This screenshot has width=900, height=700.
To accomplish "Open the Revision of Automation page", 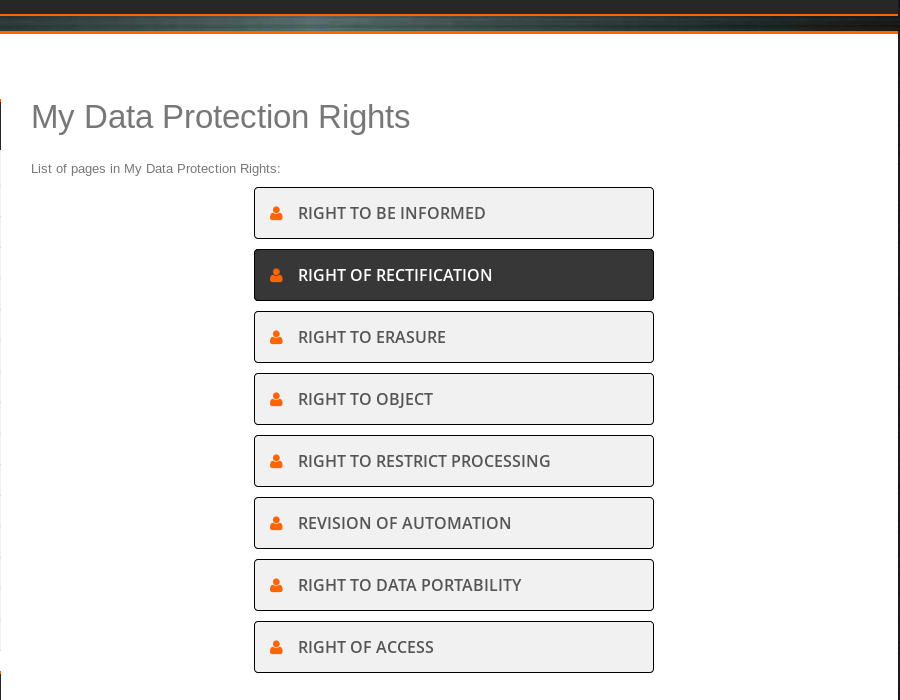I will tap(453, 523).
